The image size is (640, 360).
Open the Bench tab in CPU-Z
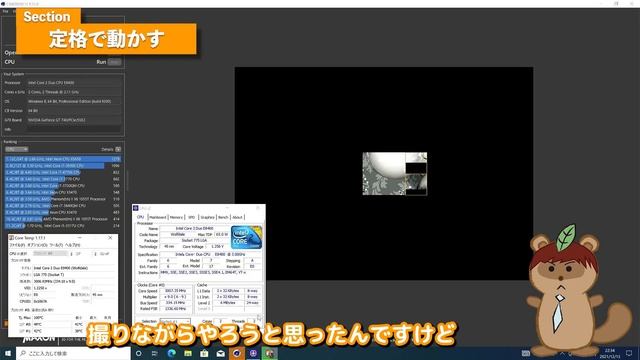pyautogui.click(x=223, y=217)
